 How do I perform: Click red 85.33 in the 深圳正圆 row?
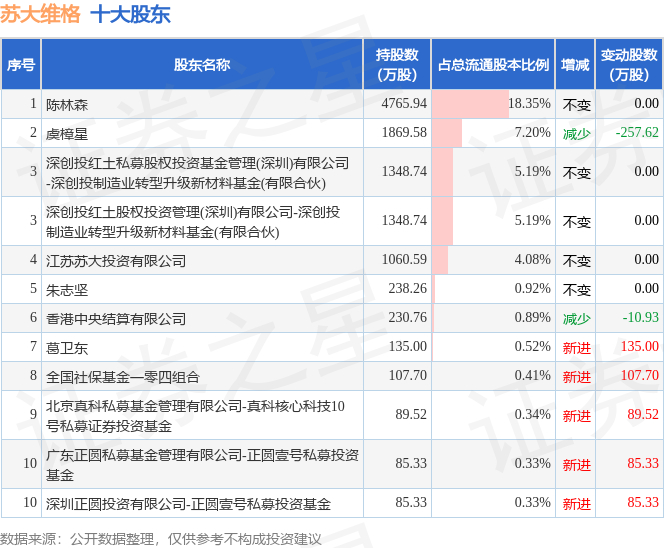pos(643,503)
